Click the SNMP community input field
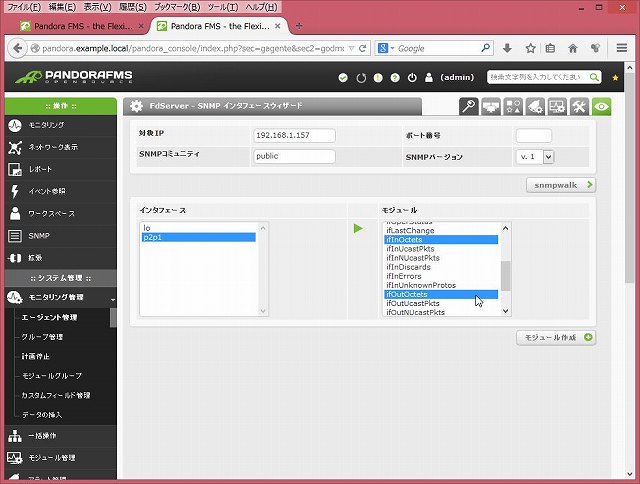The height and width of the screenshot is (484, 640). tap(294, 156)
